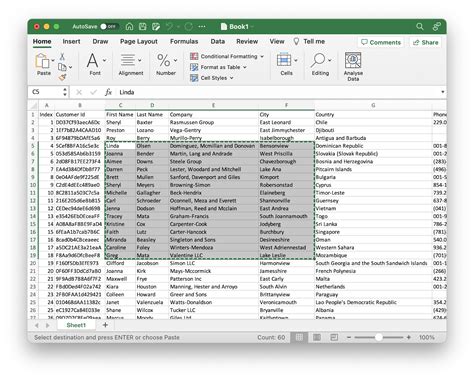Screen dimensions: 474x379
Task: Open the Alignment group
Action: (131, 64)
